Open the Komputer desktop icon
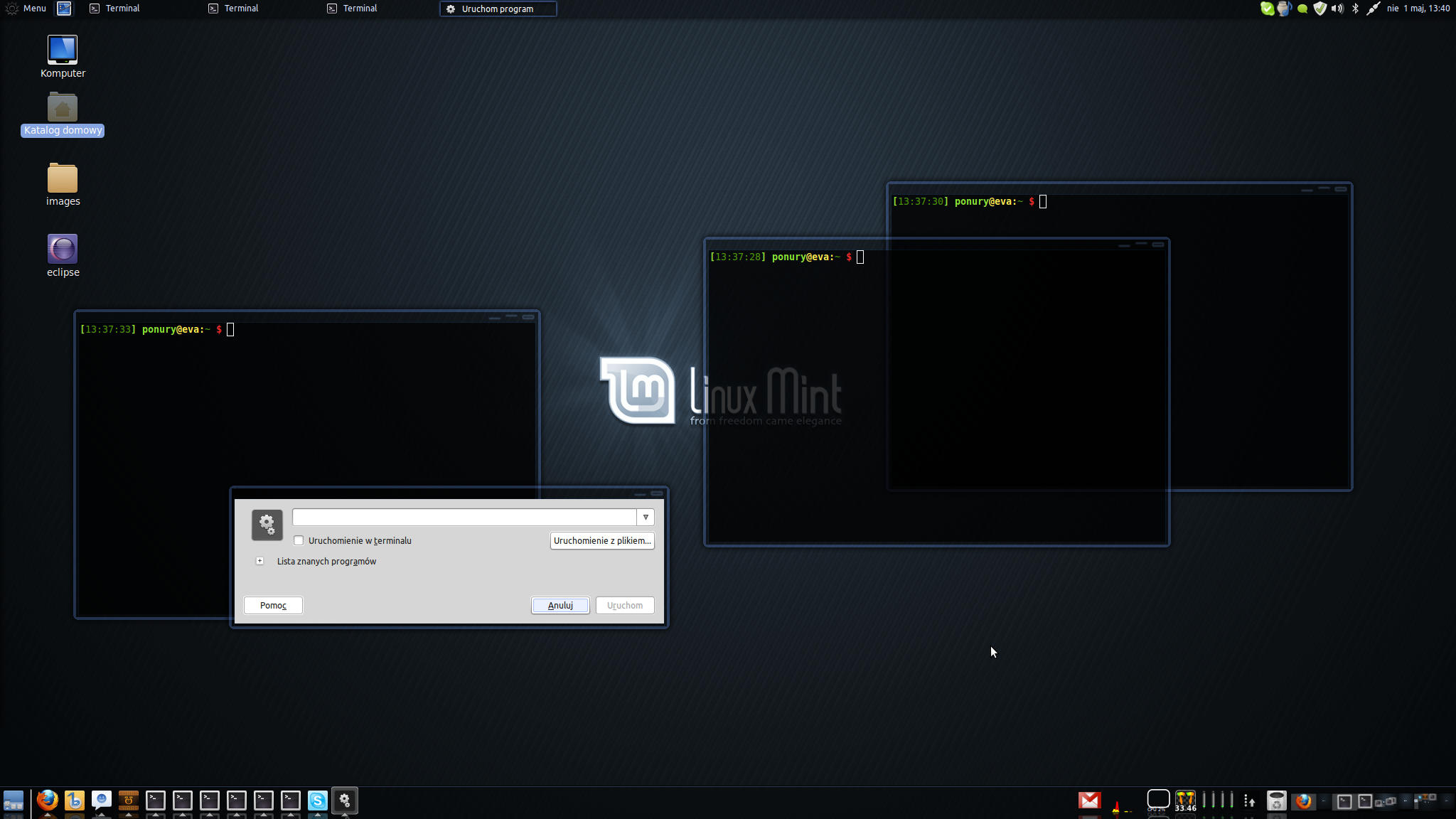The width and height of the screenshot is (1456, 819). (x=63, y=56)
